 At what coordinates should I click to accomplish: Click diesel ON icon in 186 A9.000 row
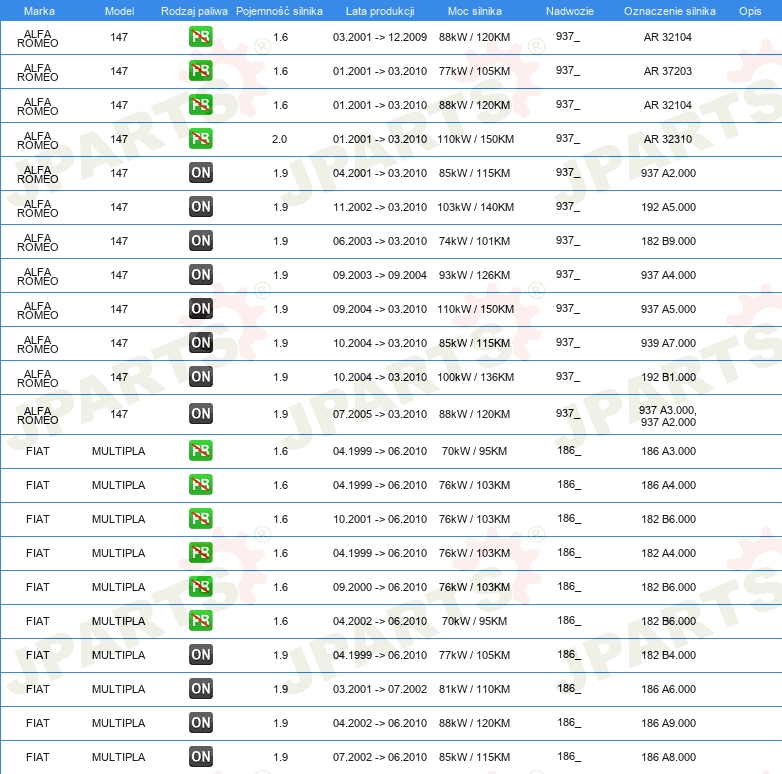point(200,722)
